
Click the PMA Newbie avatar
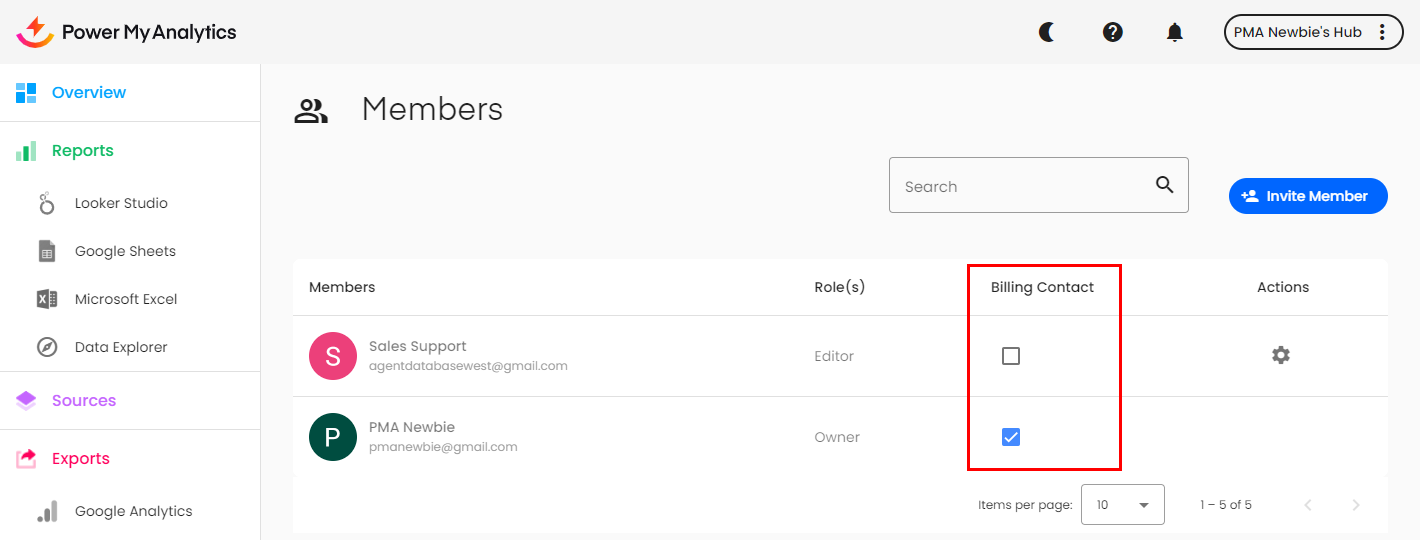(333, 437)
